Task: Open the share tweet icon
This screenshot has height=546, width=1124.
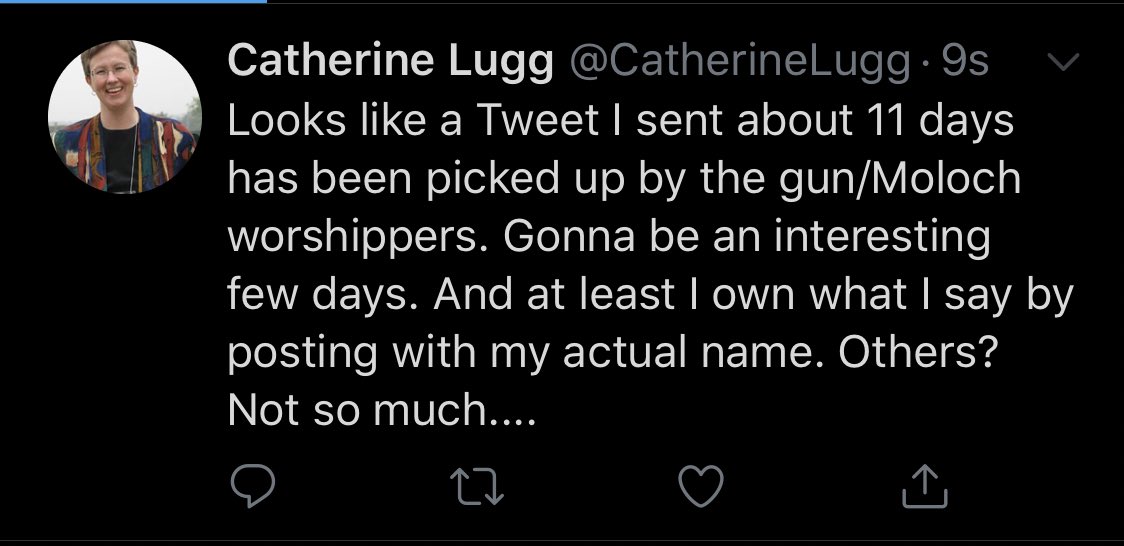Action: (x=924, y=486)
